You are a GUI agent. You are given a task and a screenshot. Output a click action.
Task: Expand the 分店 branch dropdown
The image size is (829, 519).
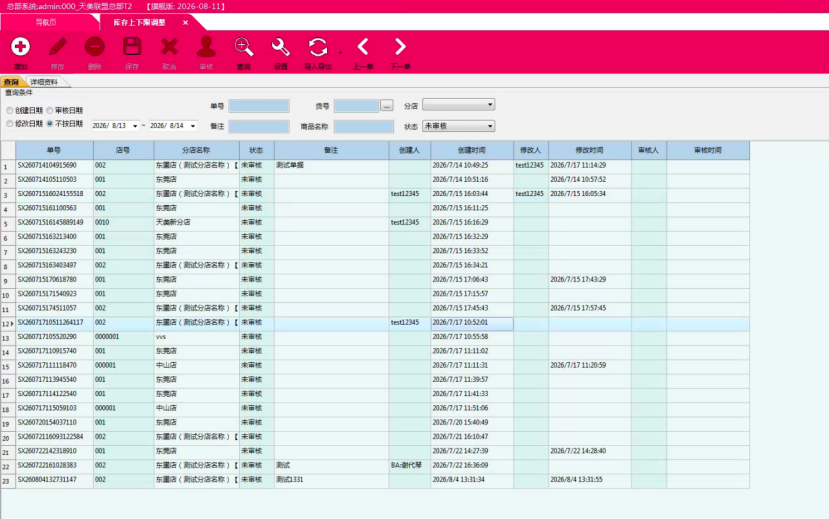pos(490,105)
